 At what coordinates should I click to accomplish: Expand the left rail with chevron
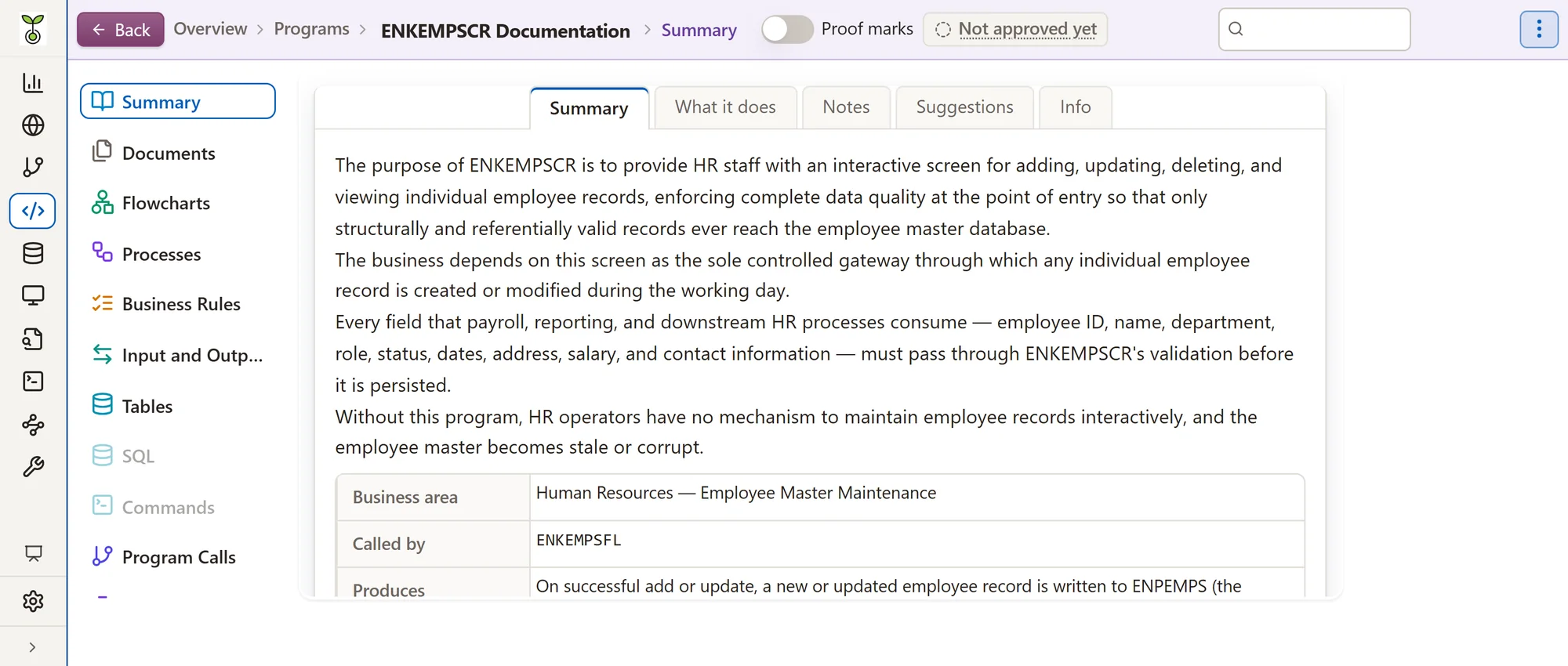pos(32,647)
